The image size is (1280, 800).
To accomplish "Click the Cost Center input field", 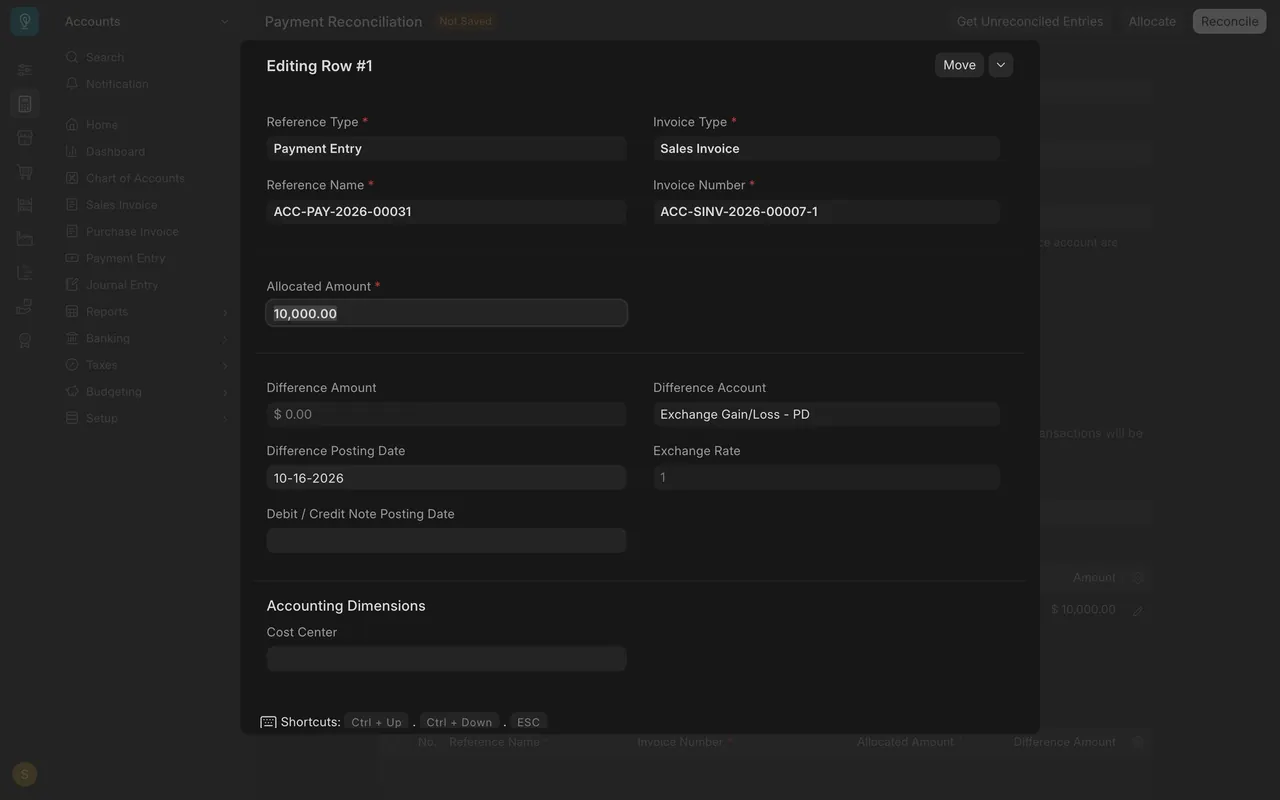I will (447, 658).
